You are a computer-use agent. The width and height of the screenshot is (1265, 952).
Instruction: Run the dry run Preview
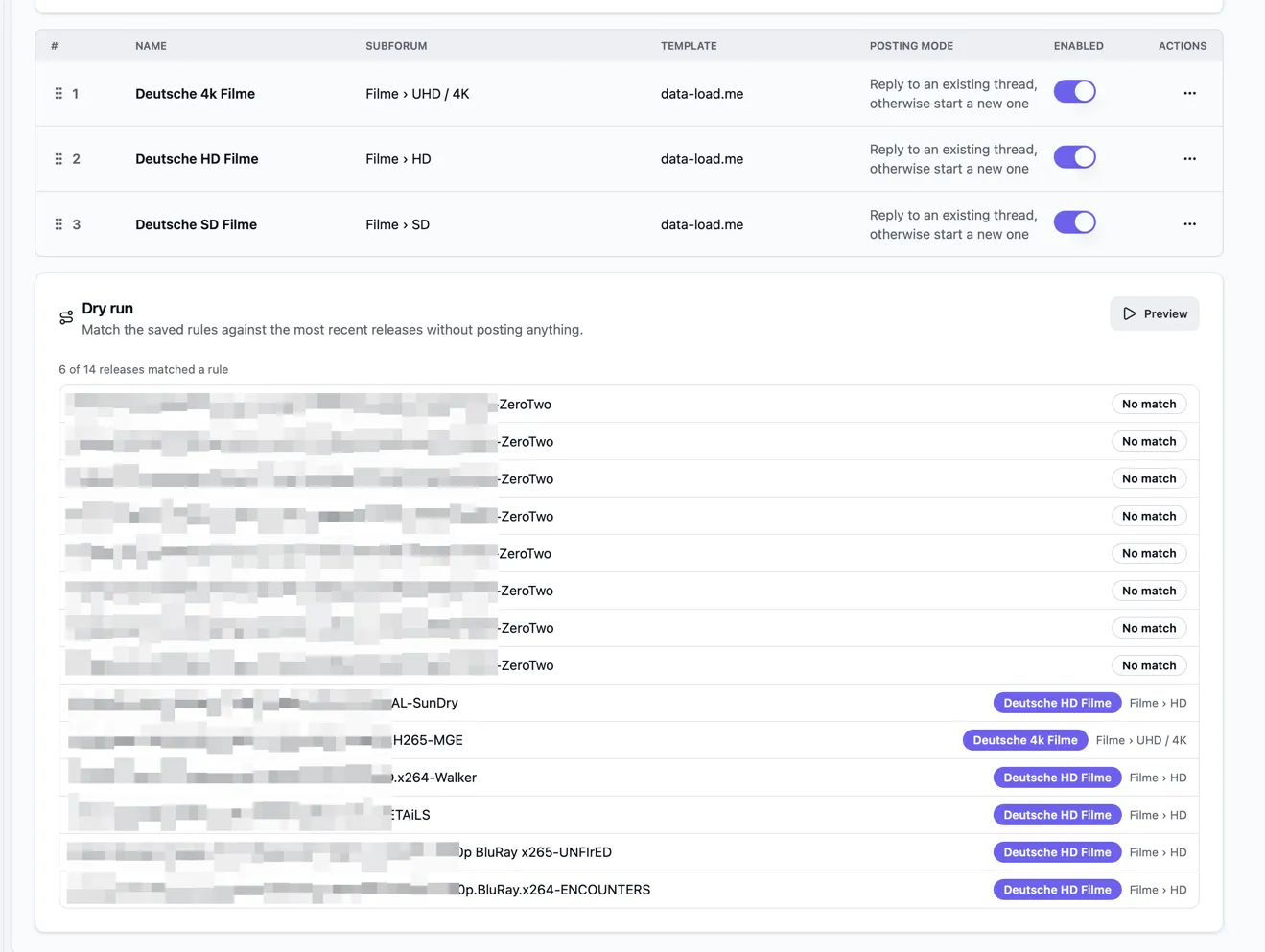pos(1155,313)
